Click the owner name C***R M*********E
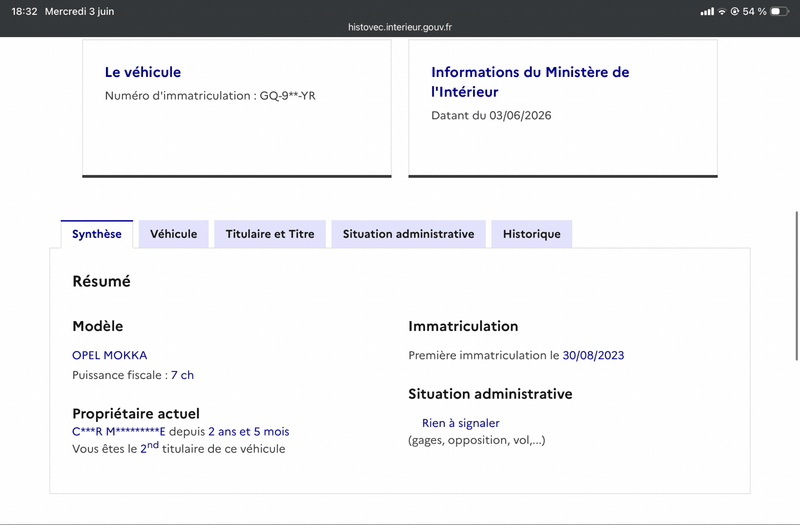800x525 pixels. click(118, 432)
